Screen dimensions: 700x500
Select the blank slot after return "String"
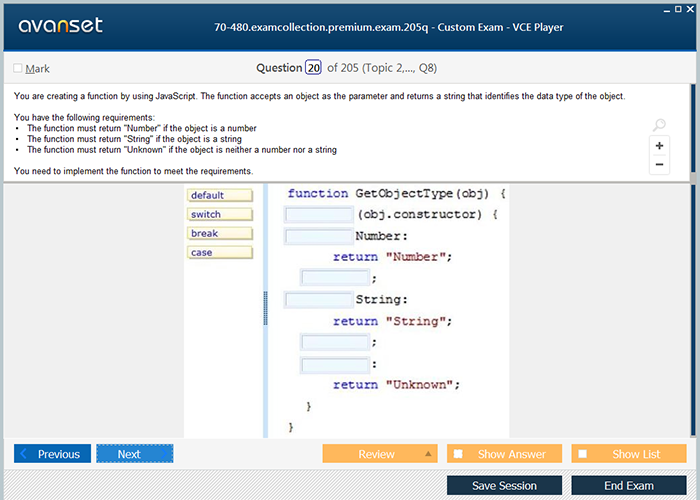coord(335,342)
